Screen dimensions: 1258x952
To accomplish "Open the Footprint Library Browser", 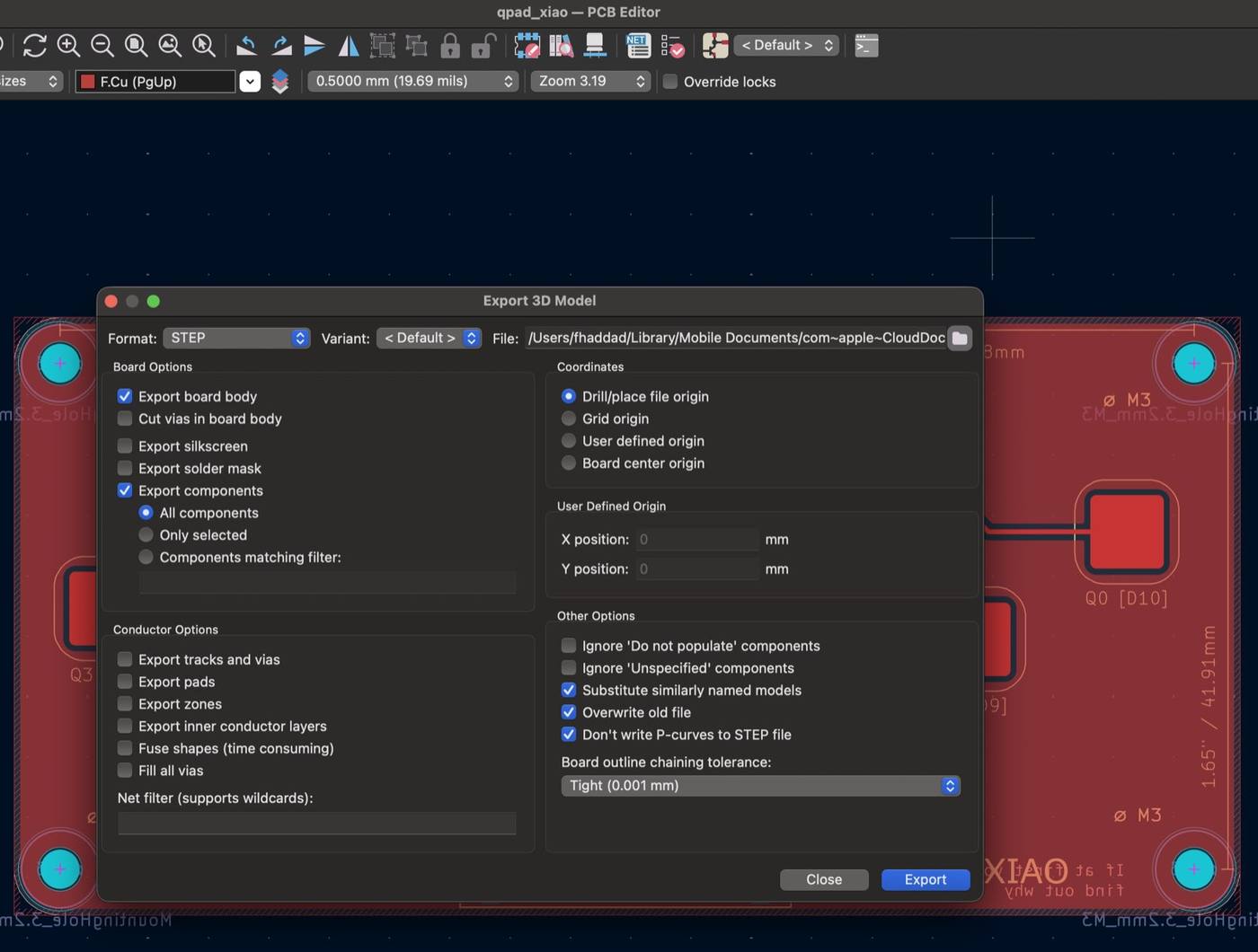I will tap(561, 45).
